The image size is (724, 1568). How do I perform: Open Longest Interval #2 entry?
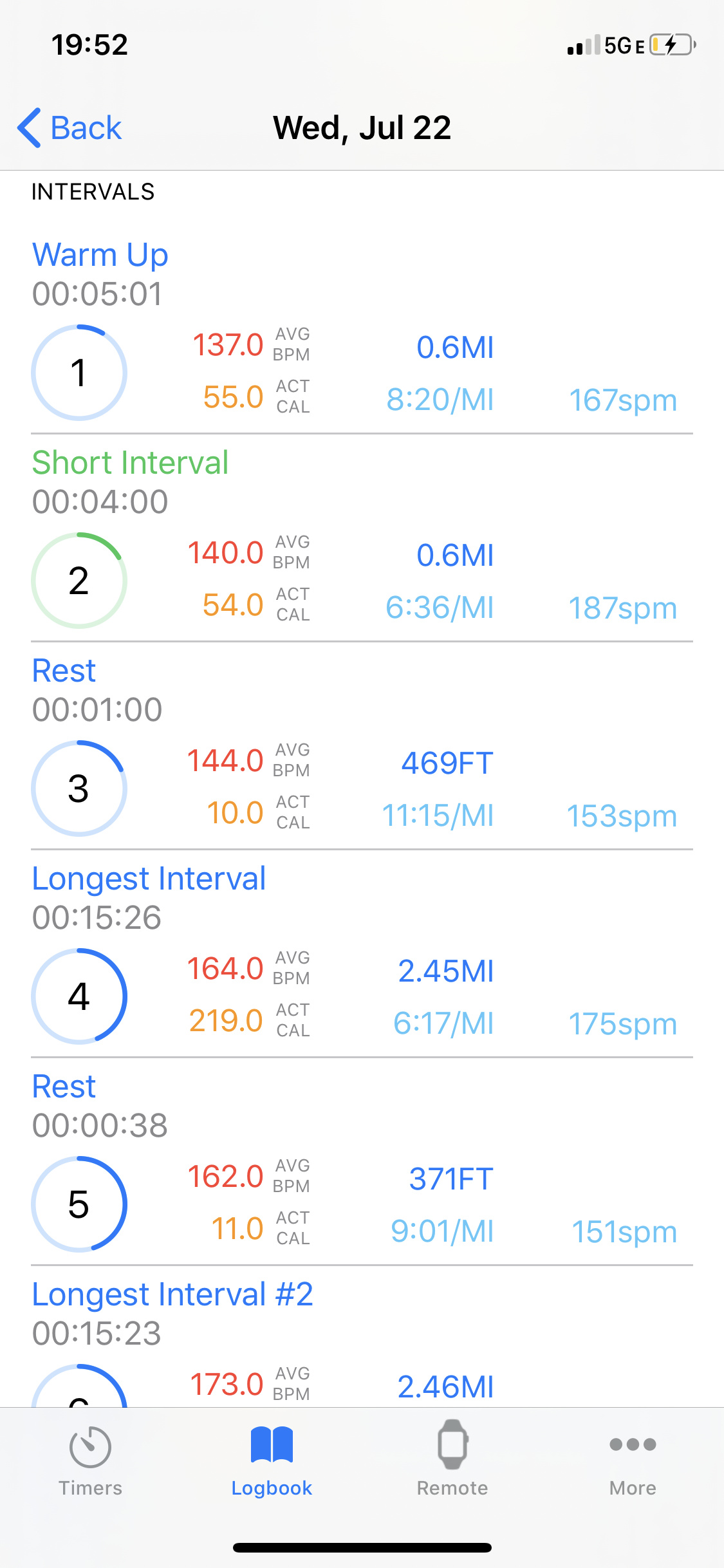click(x=172, y=1294)
